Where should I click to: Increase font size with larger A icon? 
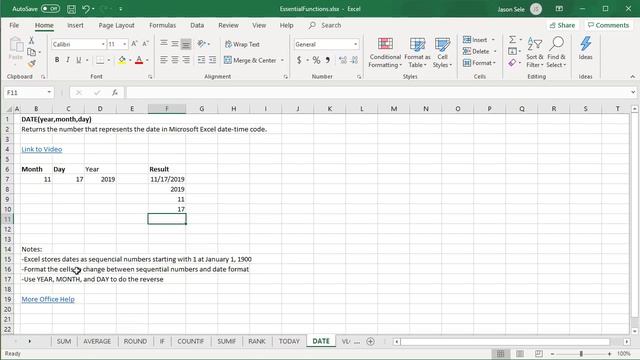[x=134, y=44]
